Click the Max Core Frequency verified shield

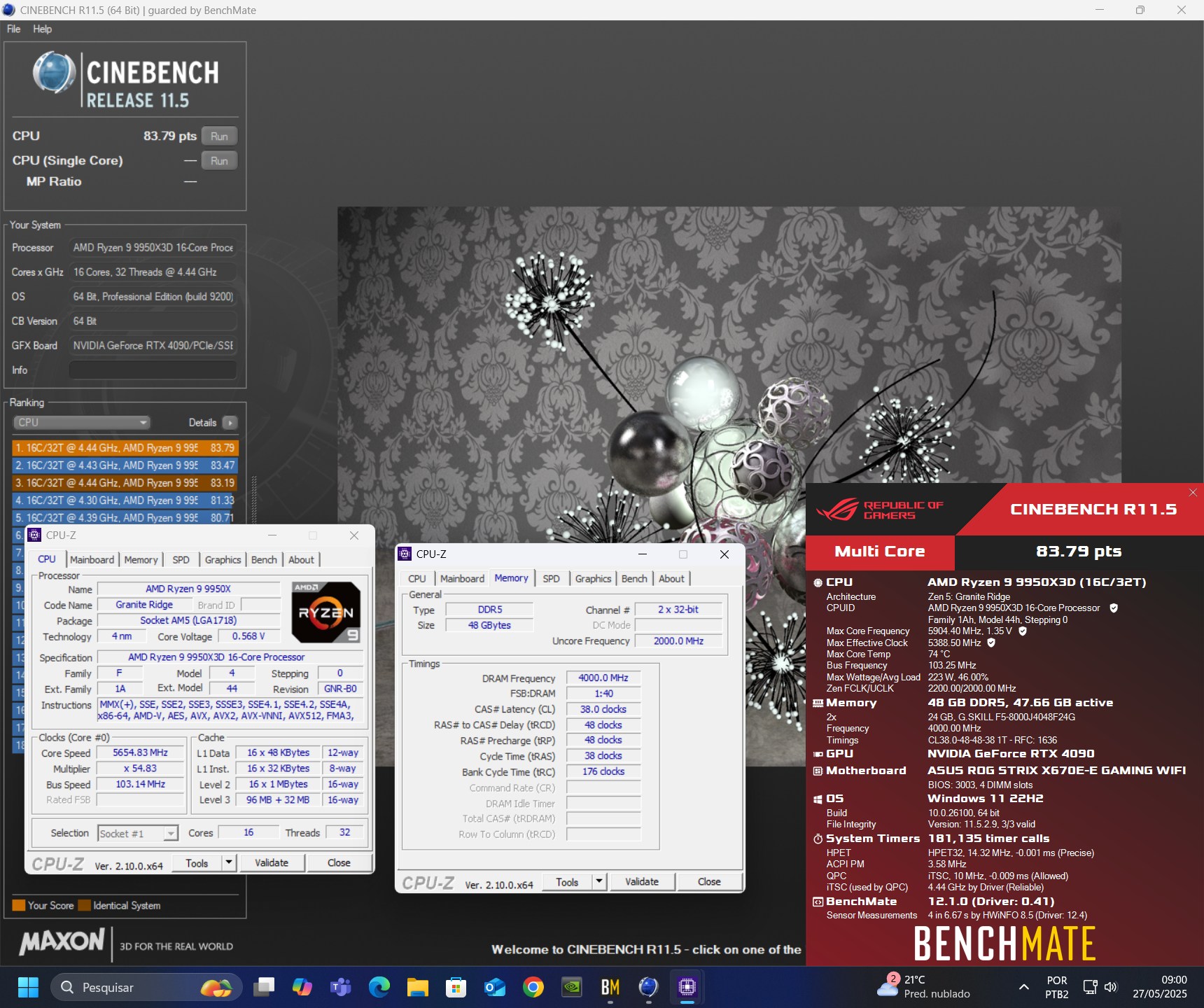click(x=1023, y=631)
